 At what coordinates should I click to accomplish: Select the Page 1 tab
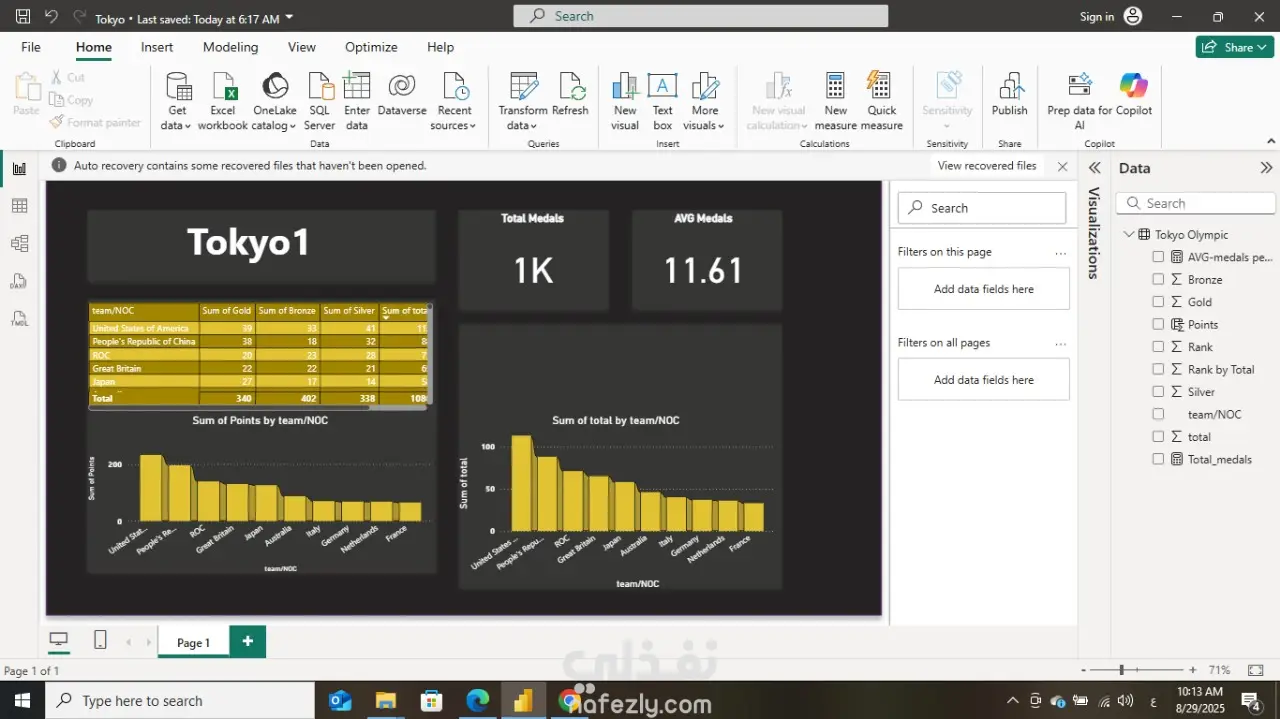click(x=193, y=642)
